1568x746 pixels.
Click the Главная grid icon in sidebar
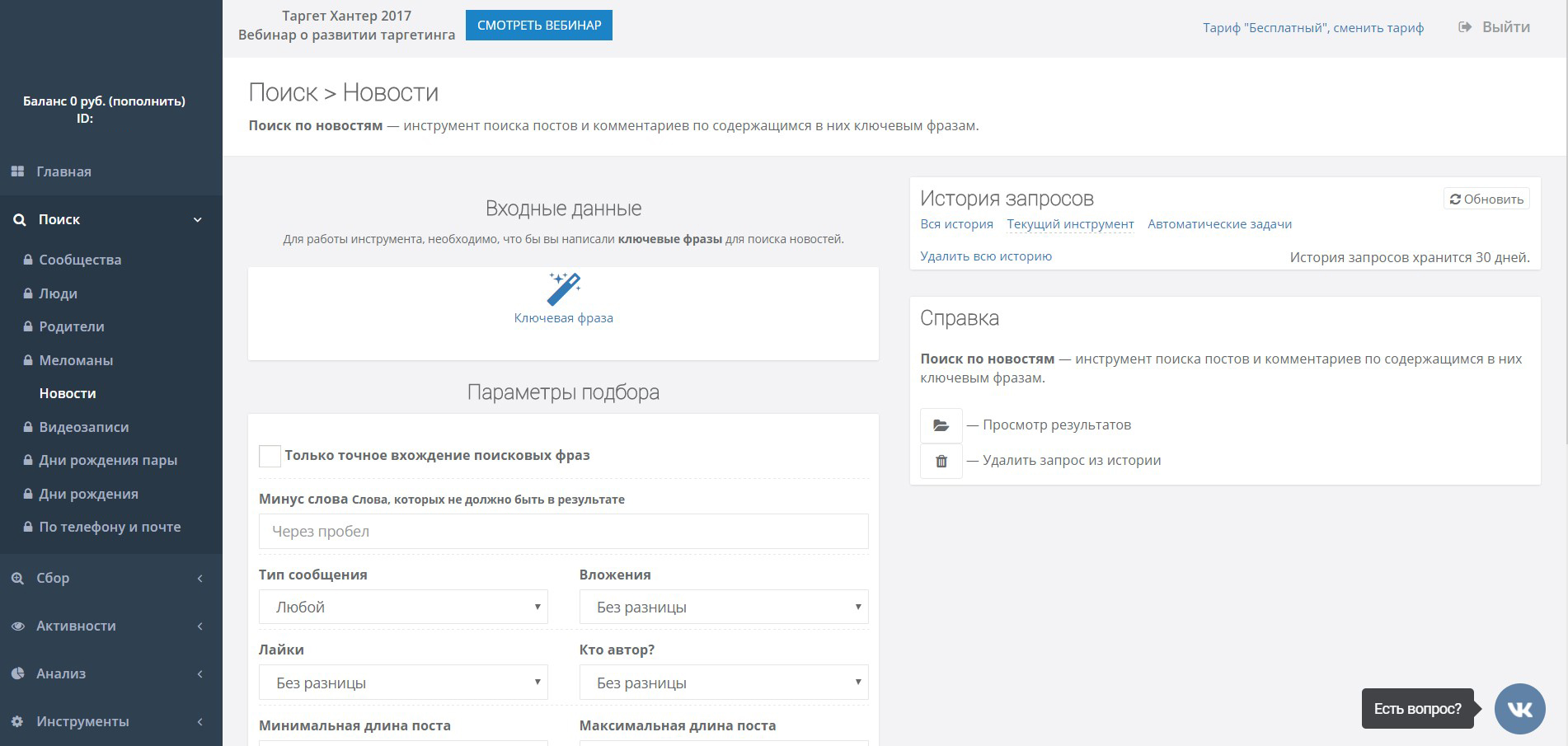pyautogui.click(x=17, y=171)
